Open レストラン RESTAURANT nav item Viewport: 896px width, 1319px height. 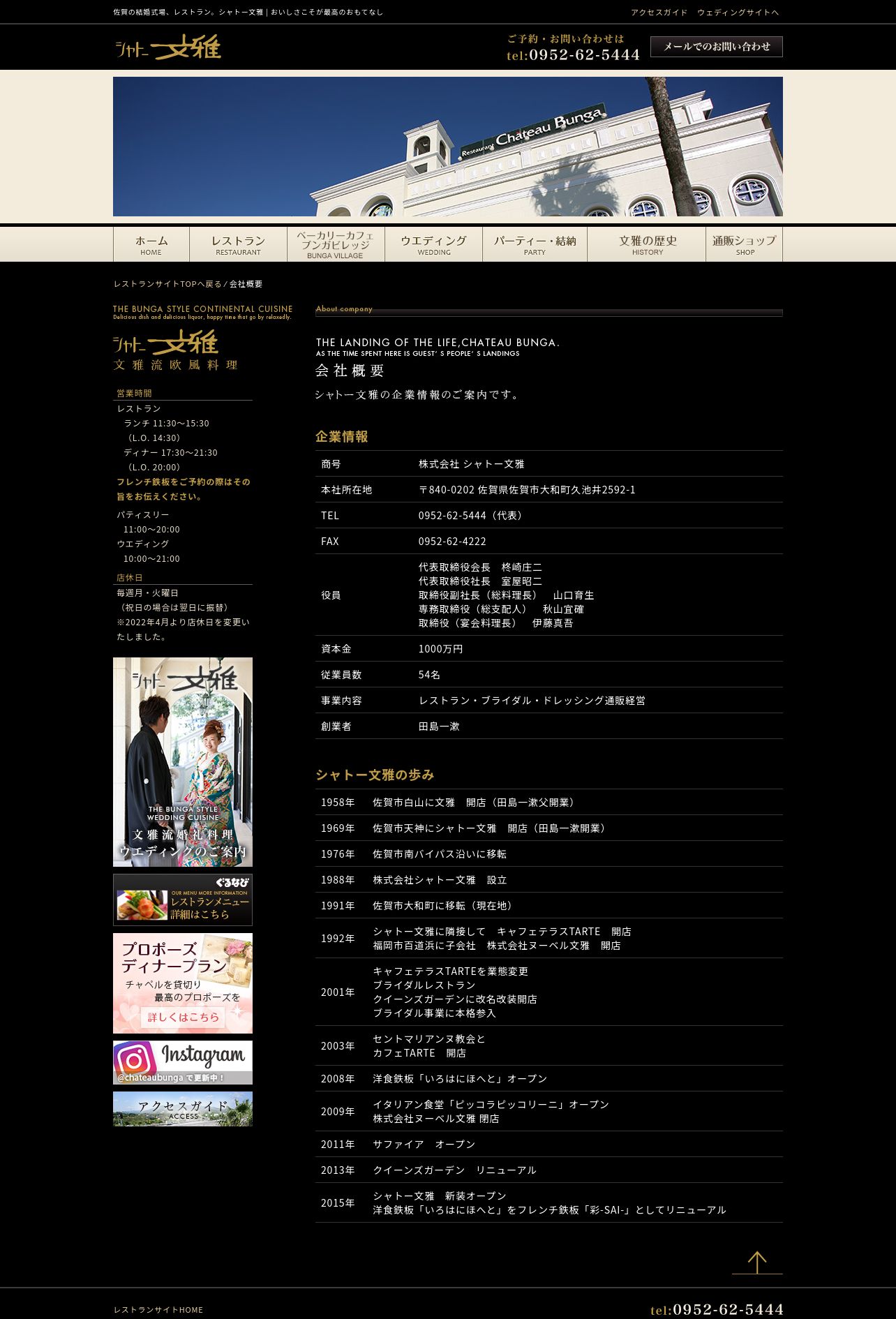239,244
